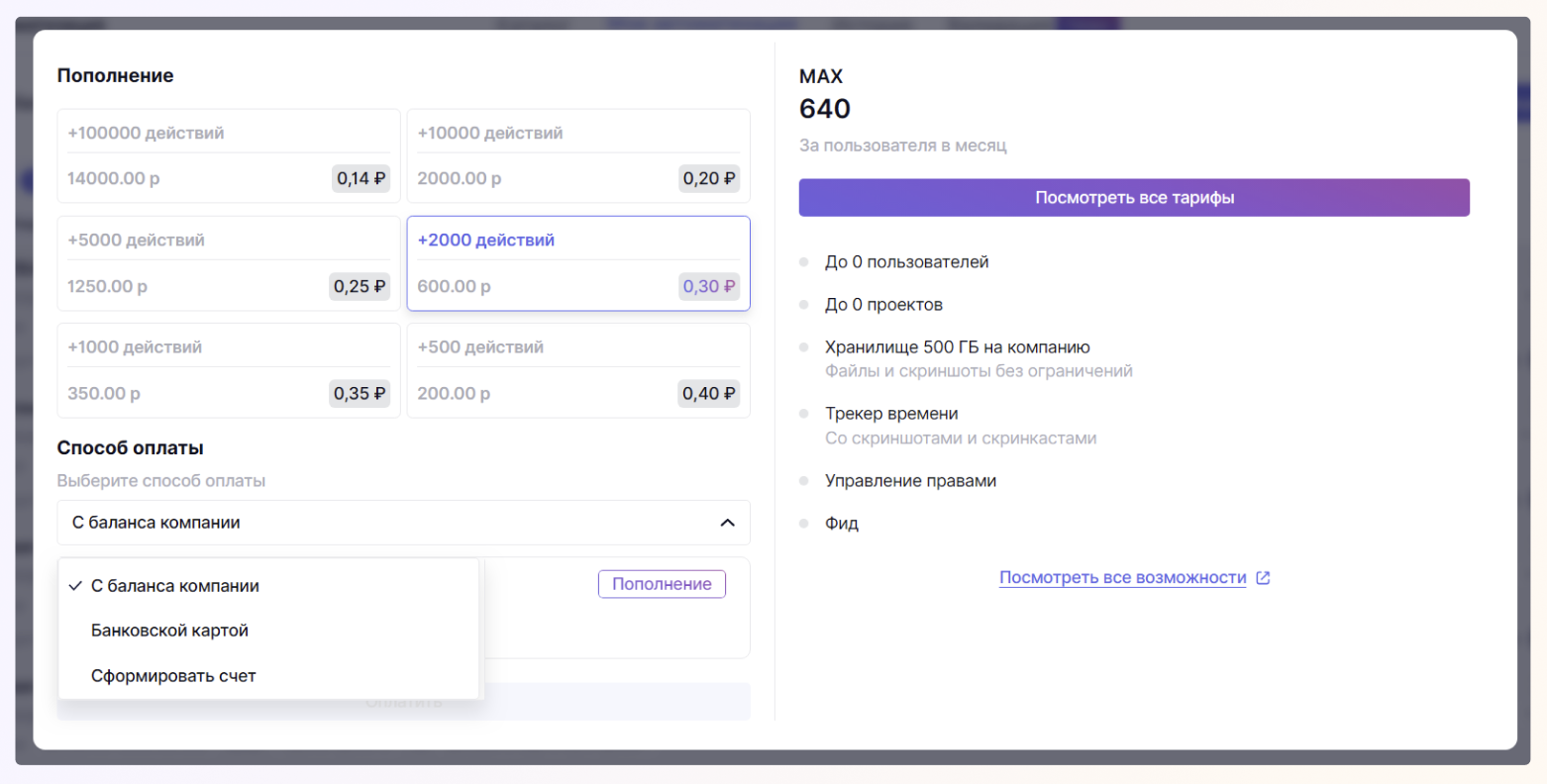Click the 0,14 ₽ price badge

(361, 179)
